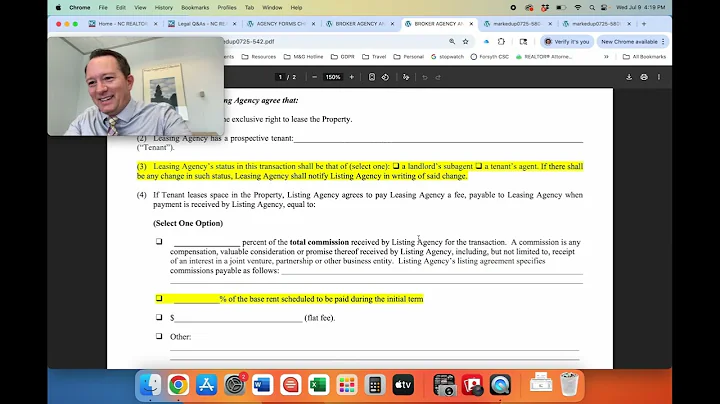
Task: Open Wi-Fi menu in menu bar
Action: pyautogui.click(x=578, y=7)
